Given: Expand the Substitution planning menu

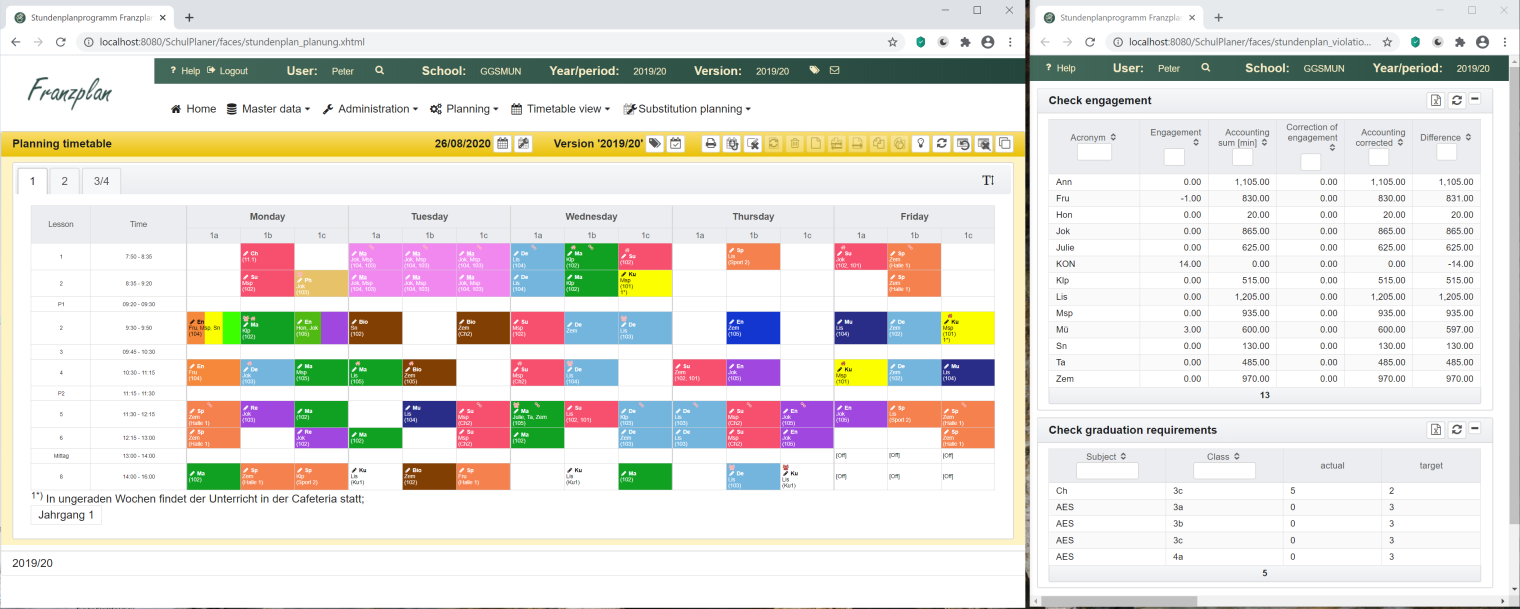Looking at the screenshot, I should (x=686, y=109).
